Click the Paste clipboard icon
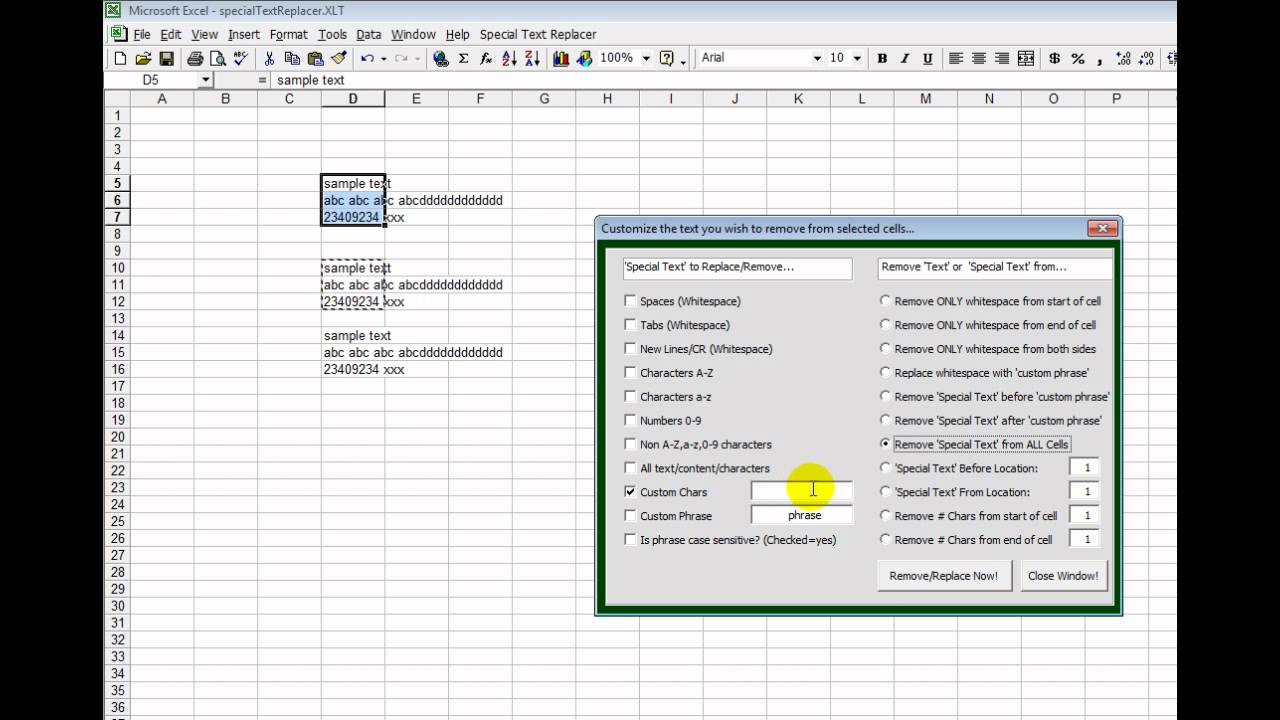 (315, 59)
